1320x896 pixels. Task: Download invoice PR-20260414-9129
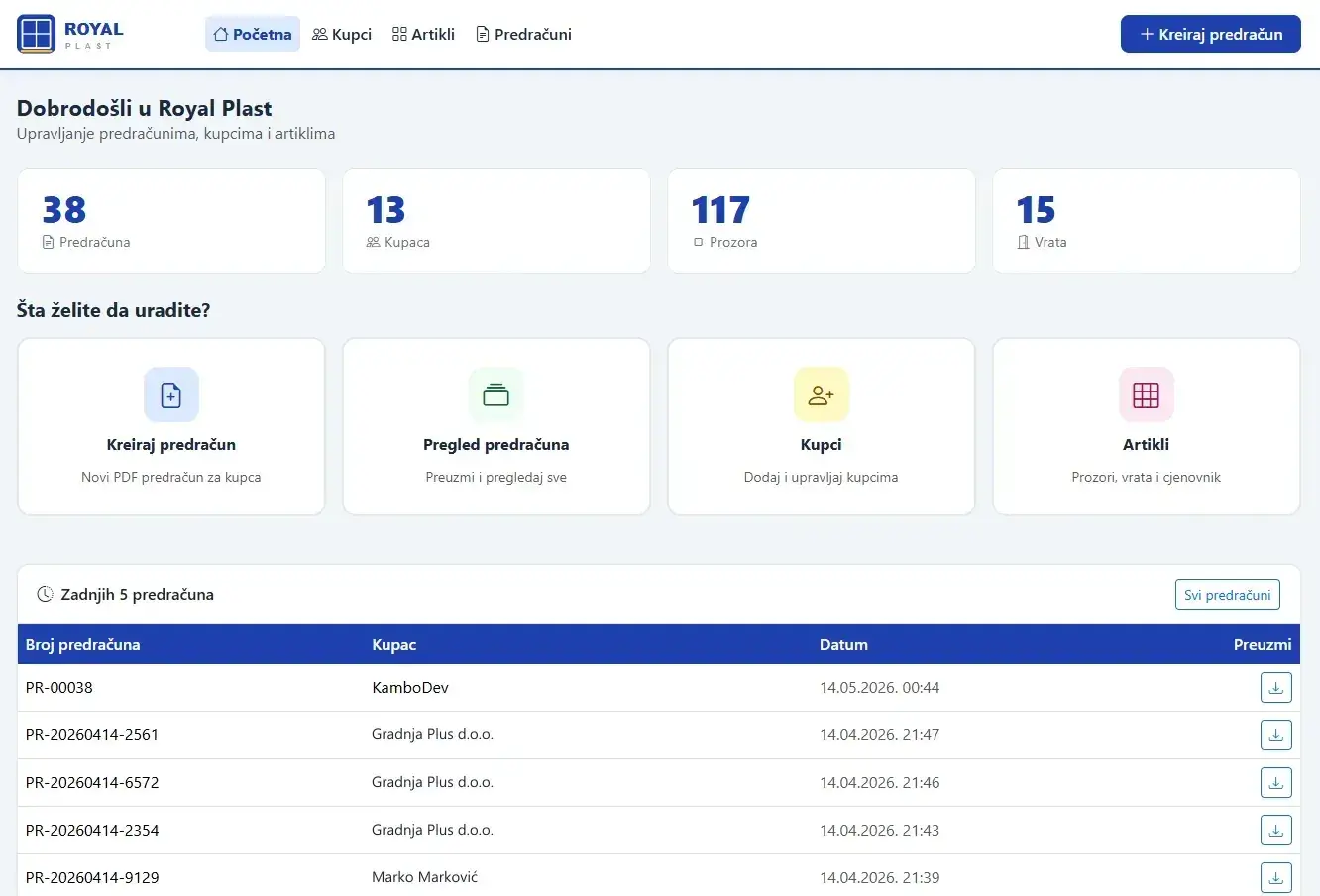[x=1276, y=878]
